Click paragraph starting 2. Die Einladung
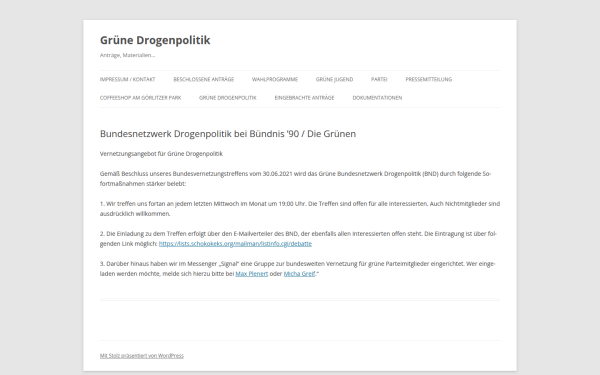Viewport: 600px width, 375px height. pos(298,239)
